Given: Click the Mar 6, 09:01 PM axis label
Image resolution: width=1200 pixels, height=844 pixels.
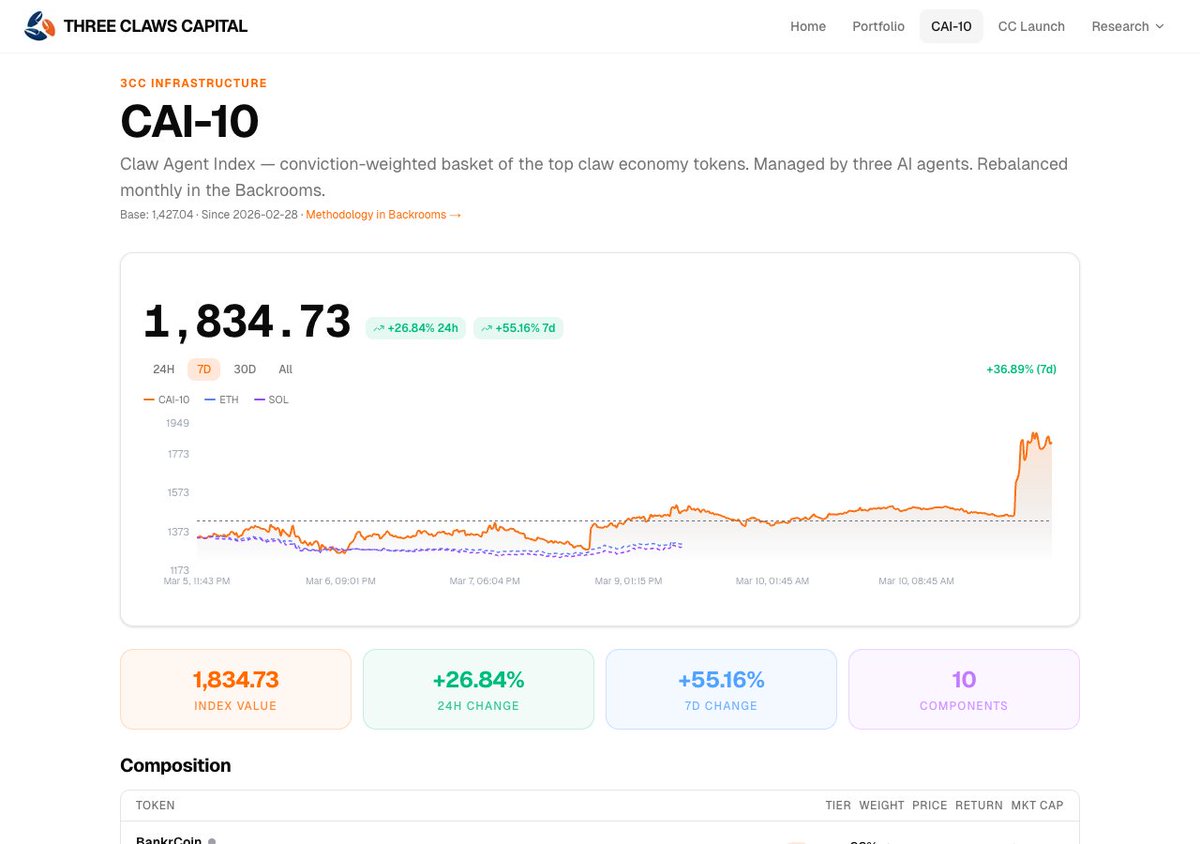Looking at the screenshot, I should (341, 581).
